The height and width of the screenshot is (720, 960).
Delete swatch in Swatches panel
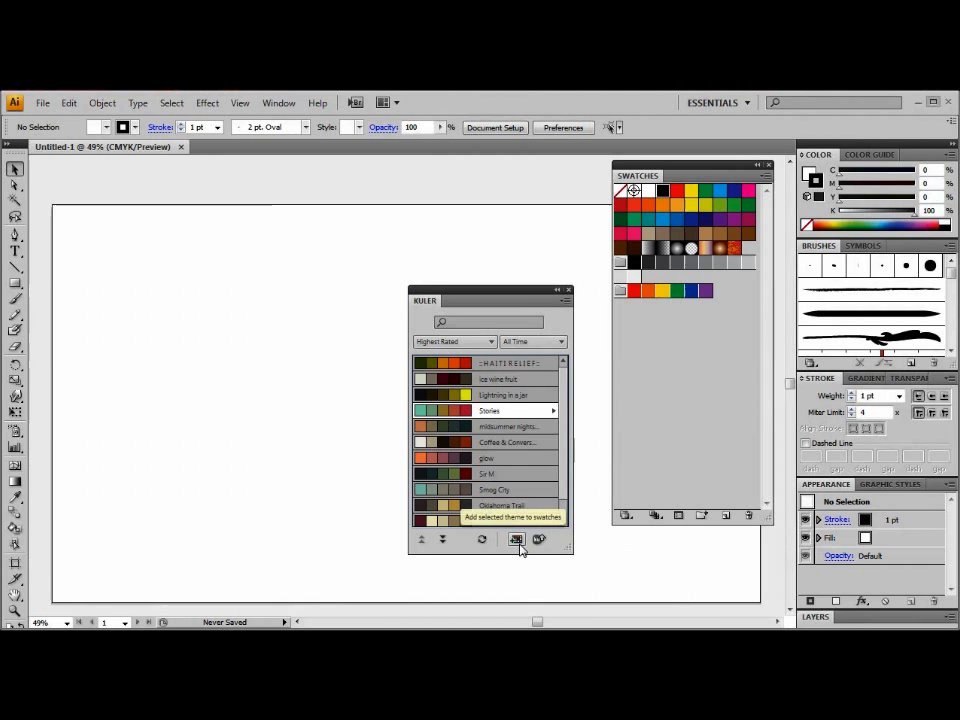point(749,516)
